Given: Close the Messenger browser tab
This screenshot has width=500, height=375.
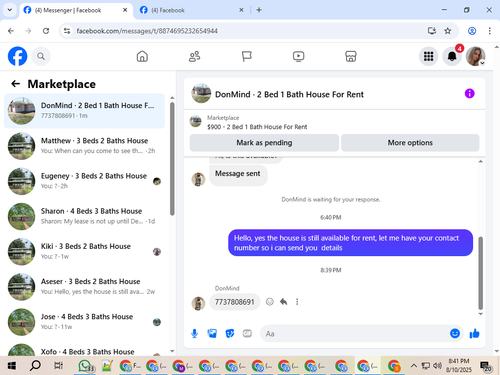Looking at the screenshot, I should 125,10.
